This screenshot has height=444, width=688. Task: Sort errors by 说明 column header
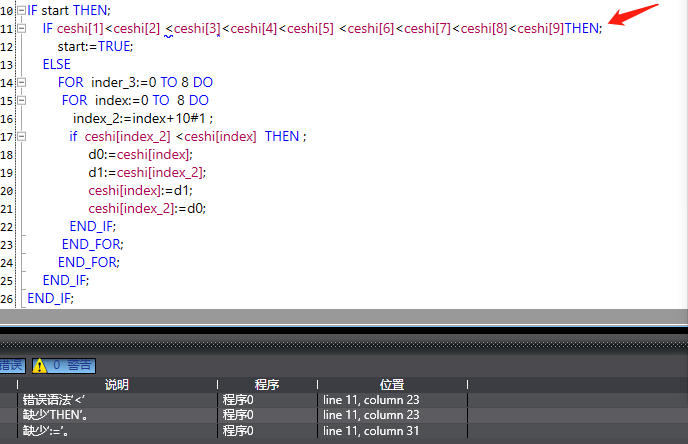(x=117, y=384)
